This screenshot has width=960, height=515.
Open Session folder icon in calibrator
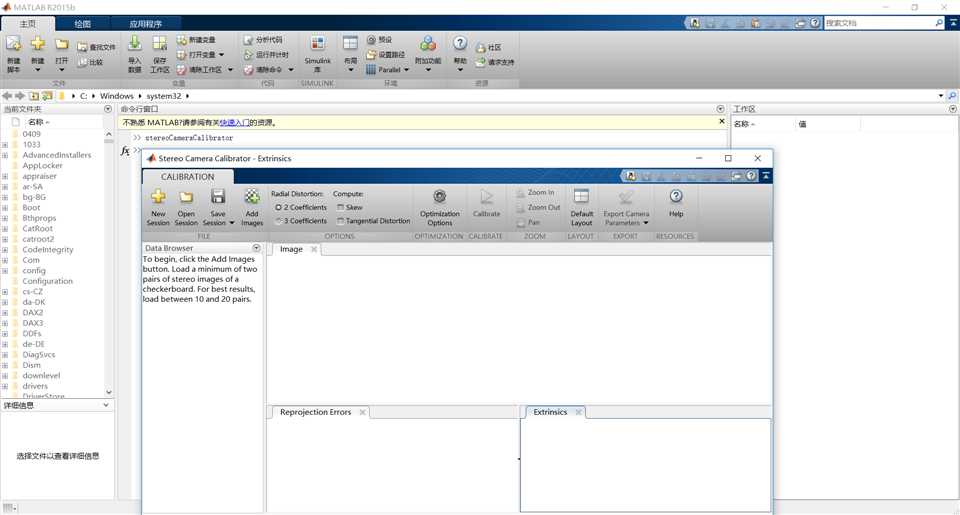tap(186, 197)
